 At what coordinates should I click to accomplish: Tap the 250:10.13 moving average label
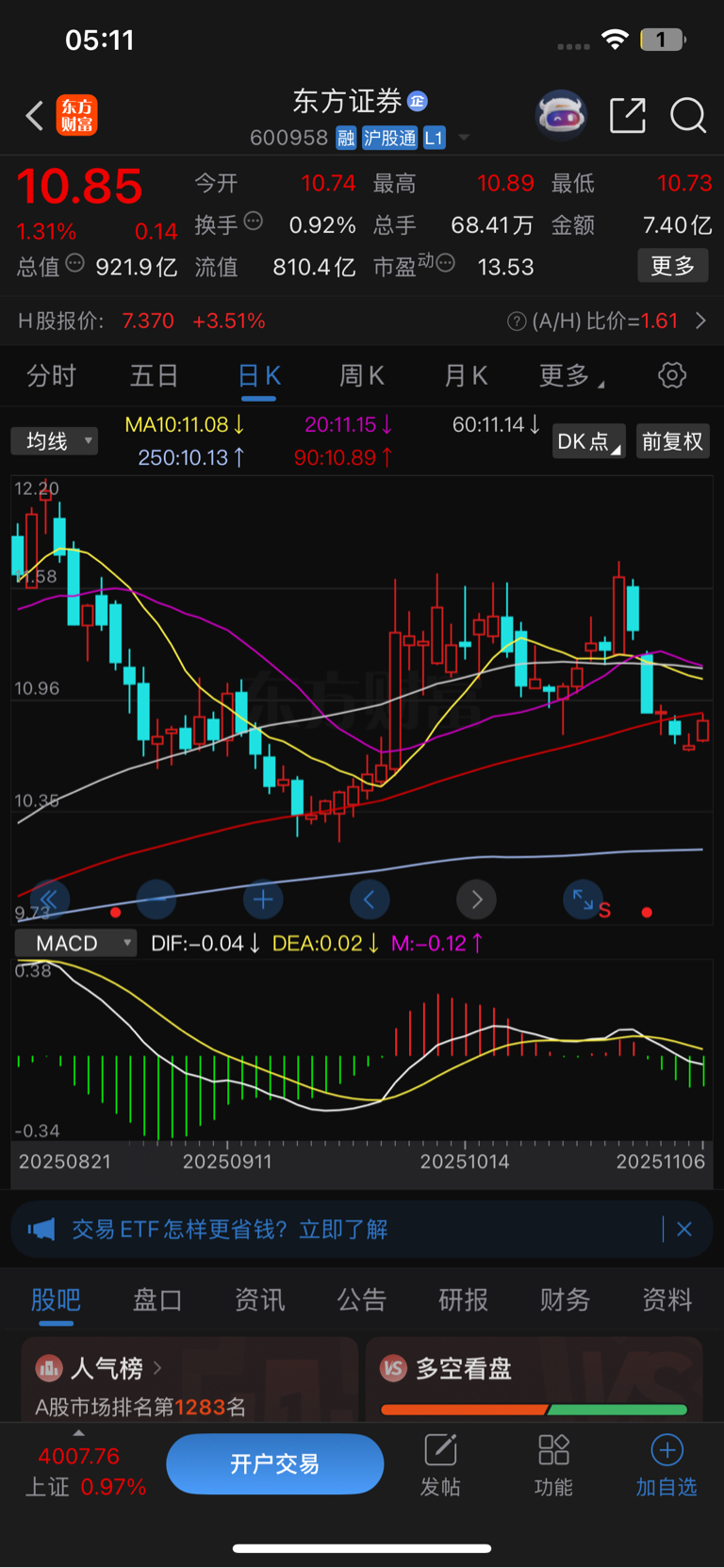point(191,457)
